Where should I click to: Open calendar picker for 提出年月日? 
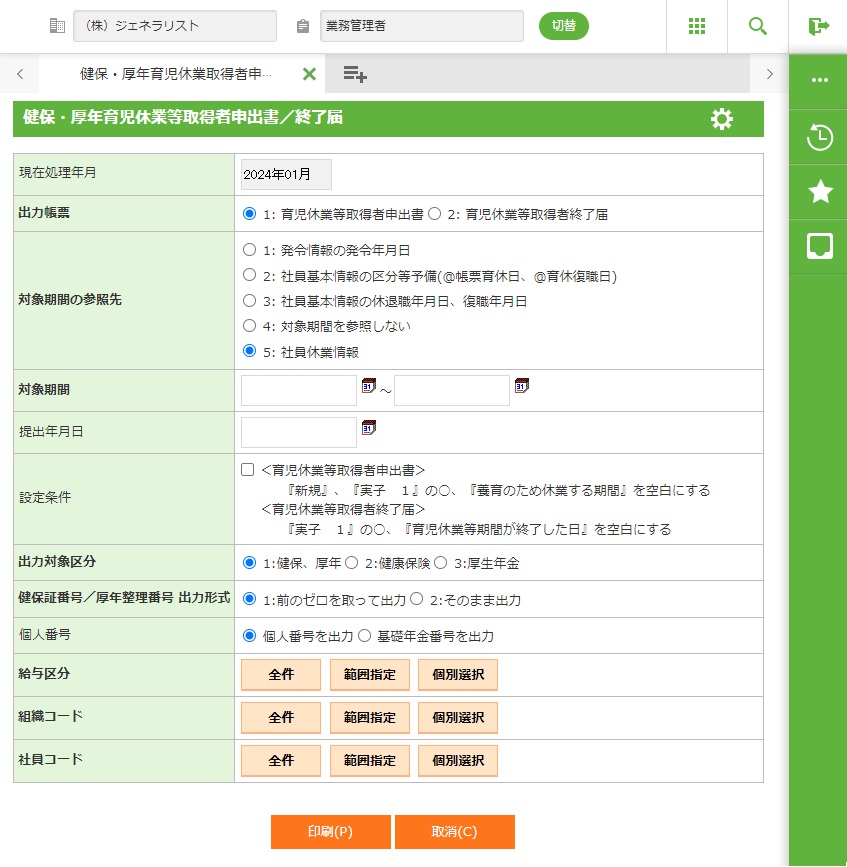369,427
